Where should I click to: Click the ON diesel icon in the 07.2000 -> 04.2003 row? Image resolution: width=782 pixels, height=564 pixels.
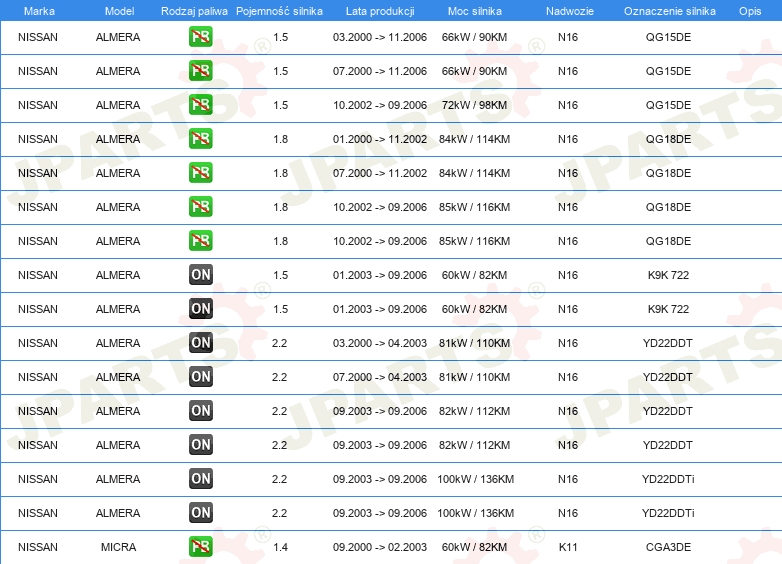200,376
